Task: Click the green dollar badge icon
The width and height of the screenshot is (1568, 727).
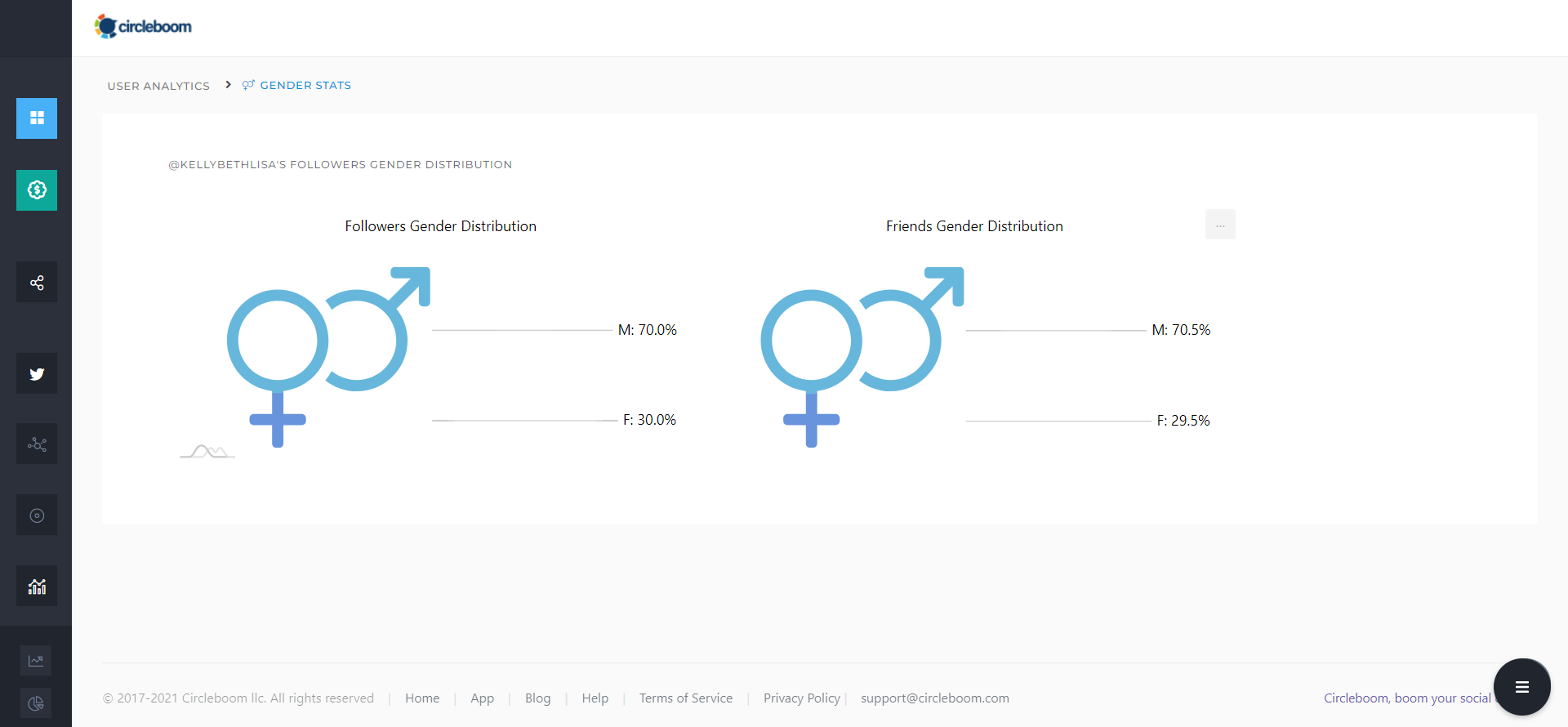Action: pos(37,190)
